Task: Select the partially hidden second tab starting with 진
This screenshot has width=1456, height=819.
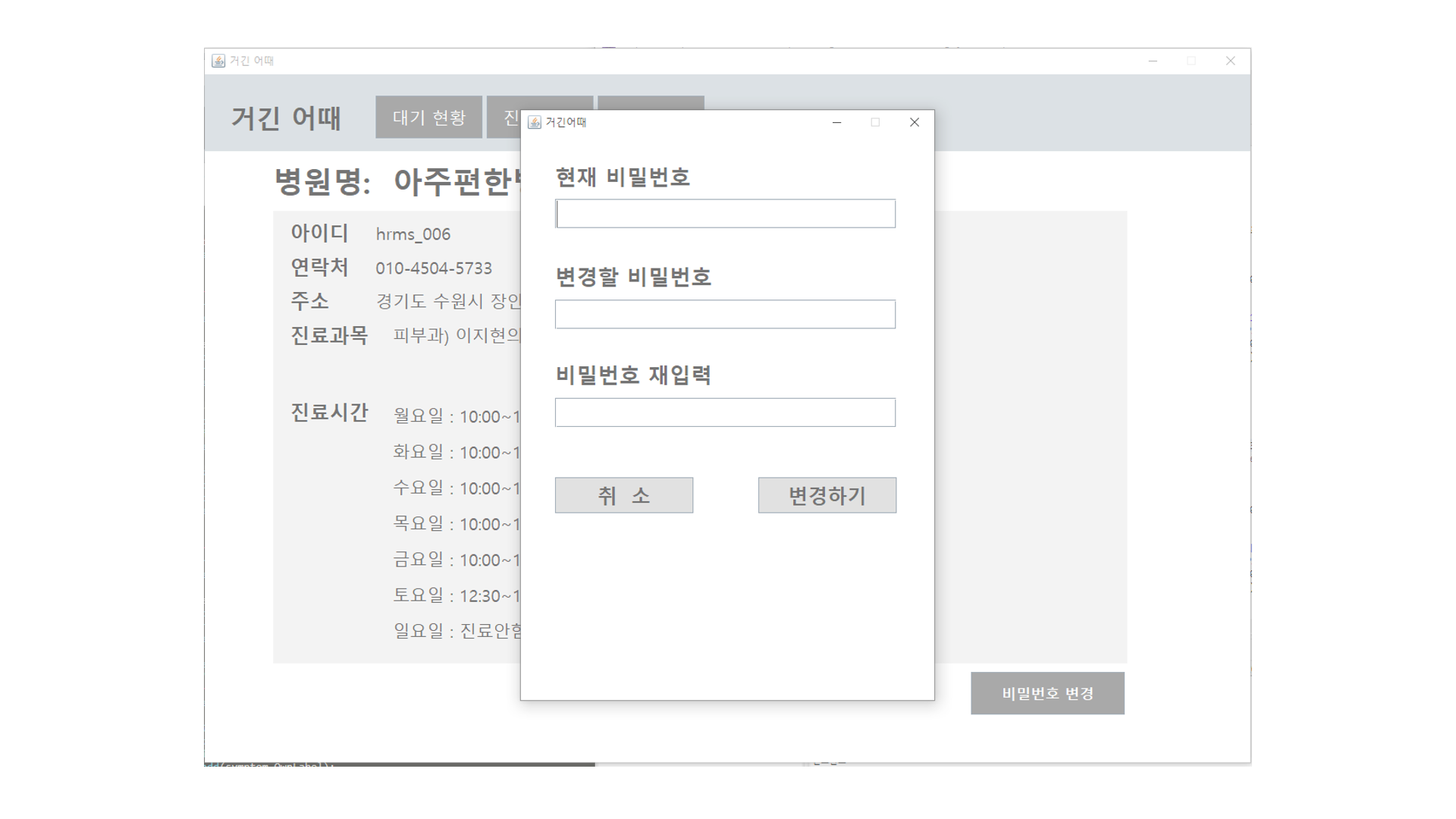Action: 504,118
